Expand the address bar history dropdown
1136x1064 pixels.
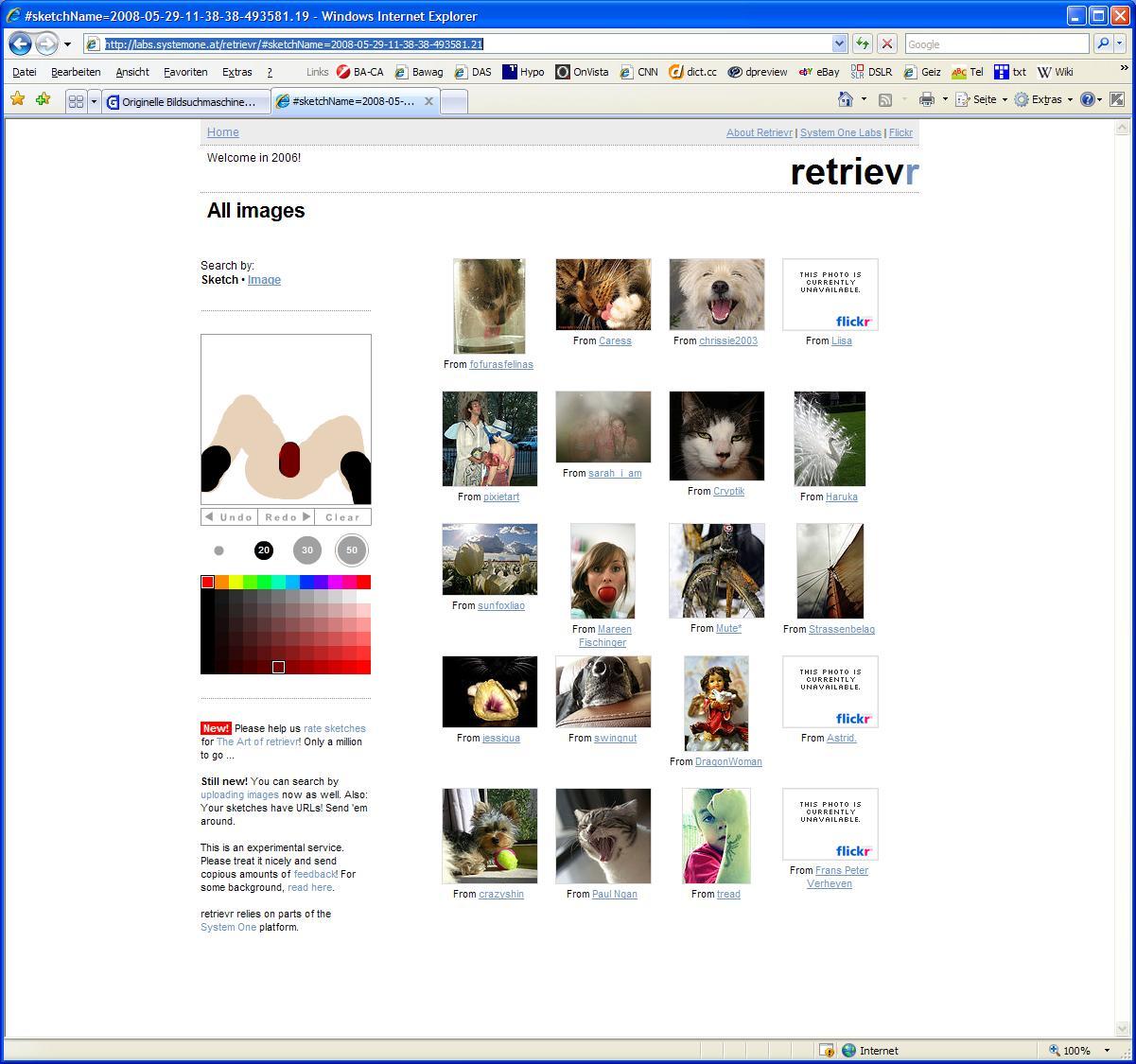tap(839, 44)
